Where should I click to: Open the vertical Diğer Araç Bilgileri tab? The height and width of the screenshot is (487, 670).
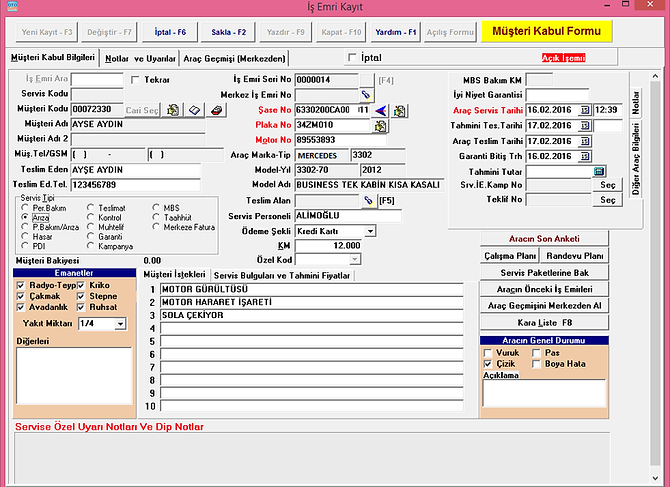(x=636, y=159)
